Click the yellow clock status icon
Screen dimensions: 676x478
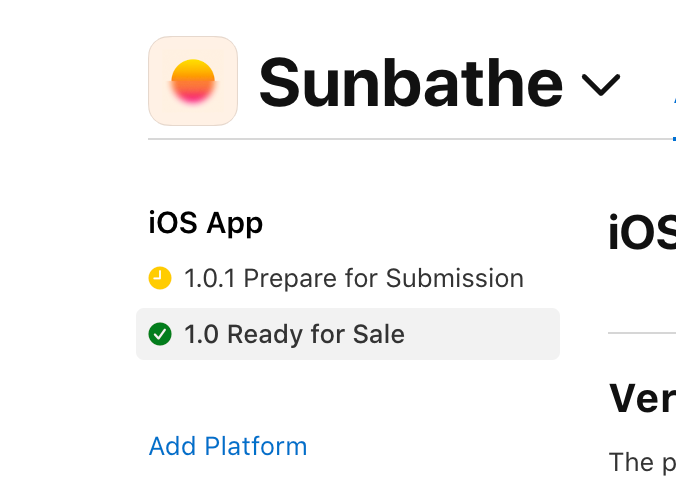click(x=160, y=278)
